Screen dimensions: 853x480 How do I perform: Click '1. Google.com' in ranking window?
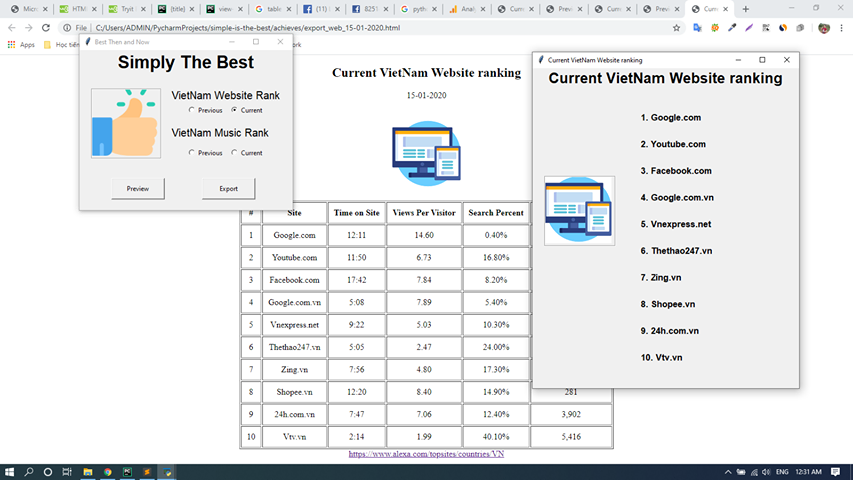point(671,118)
